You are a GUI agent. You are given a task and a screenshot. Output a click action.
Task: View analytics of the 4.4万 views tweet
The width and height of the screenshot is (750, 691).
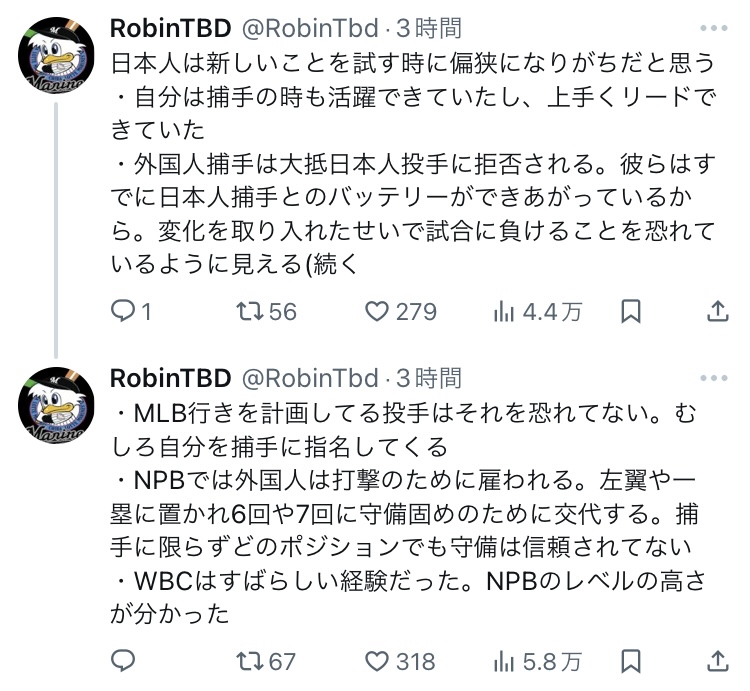(501, 312)
